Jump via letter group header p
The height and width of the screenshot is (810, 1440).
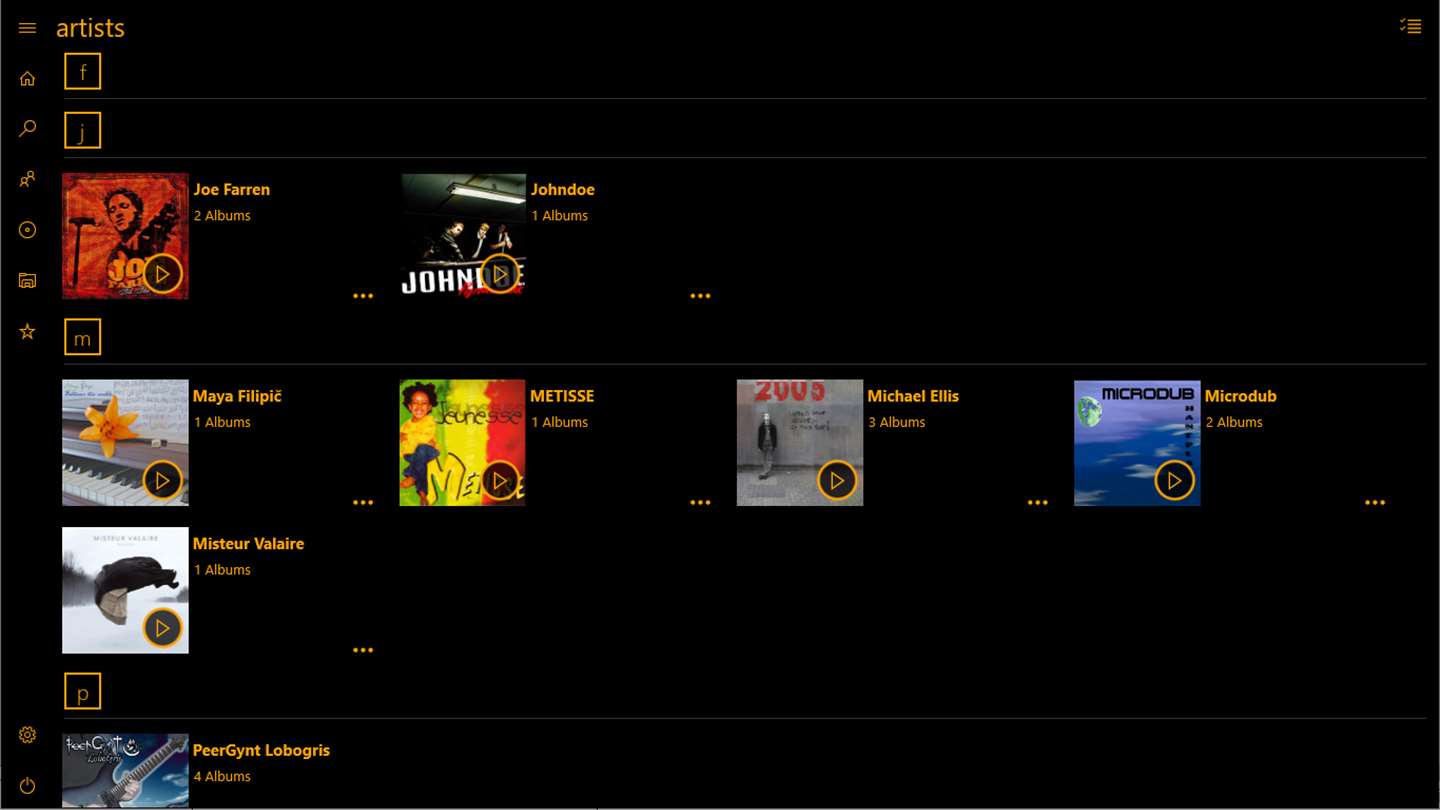pyautogui.click(x=82, y=692)
